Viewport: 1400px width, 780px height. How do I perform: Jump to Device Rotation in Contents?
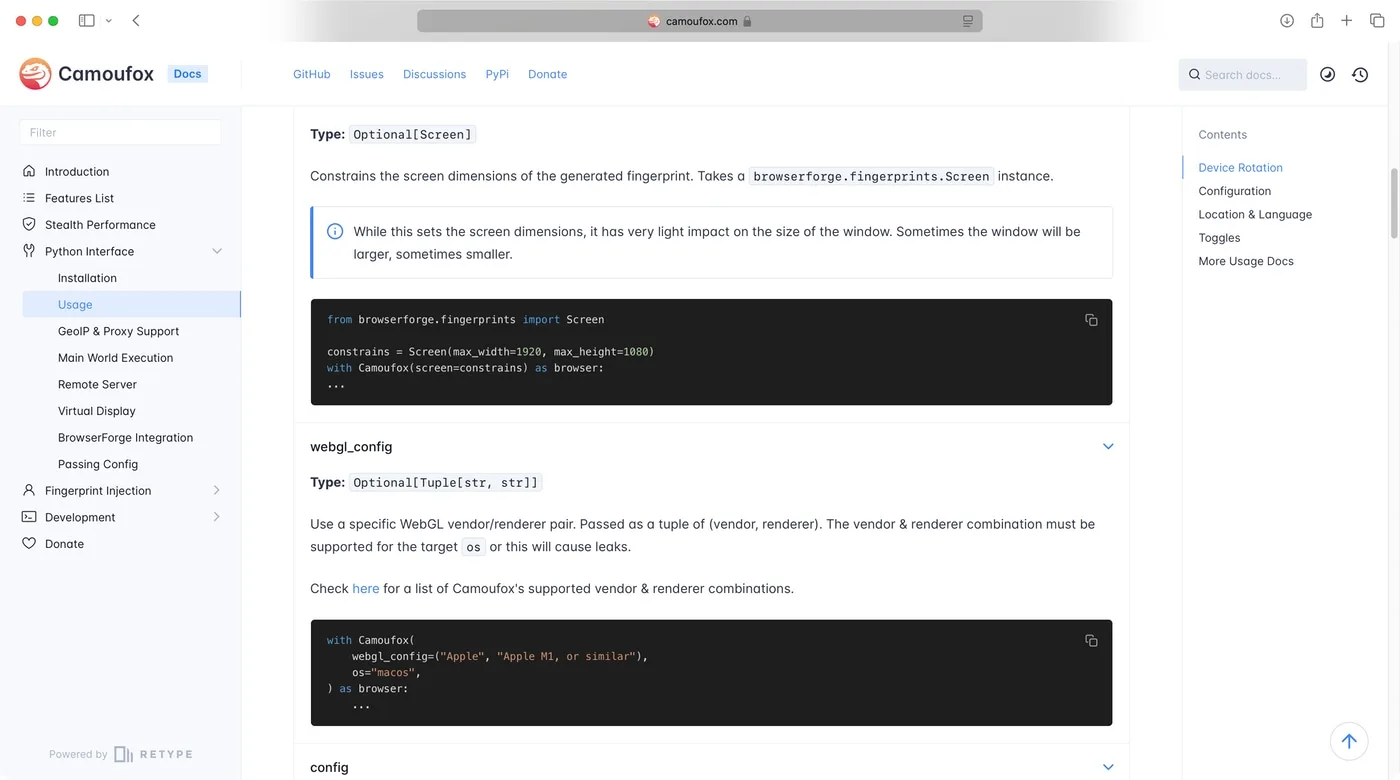(x=1240, y=168)
